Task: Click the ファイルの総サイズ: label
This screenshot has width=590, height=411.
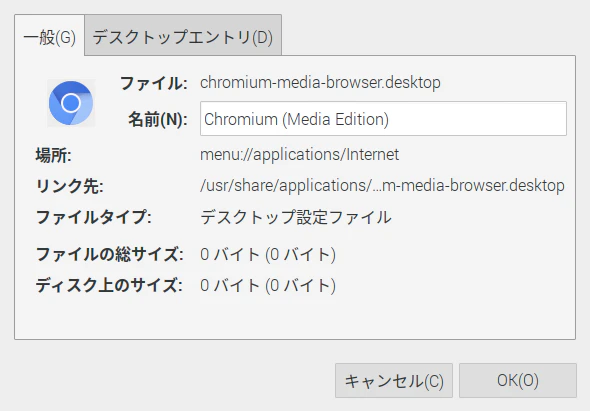Action: click(109, 254)
